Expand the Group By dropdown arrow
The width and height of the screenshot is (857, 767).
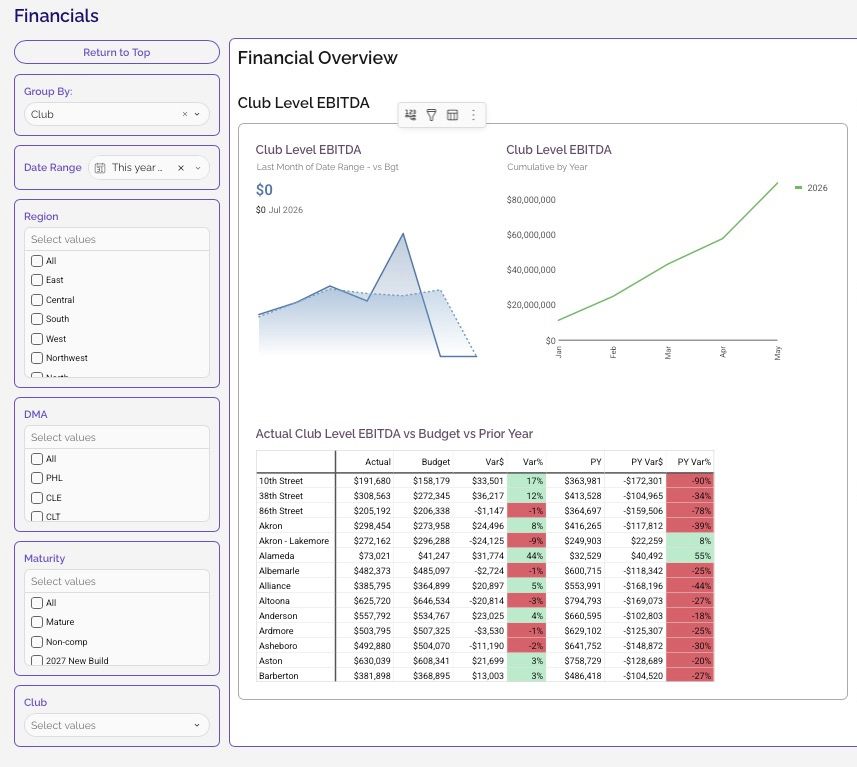coord(197,114)
